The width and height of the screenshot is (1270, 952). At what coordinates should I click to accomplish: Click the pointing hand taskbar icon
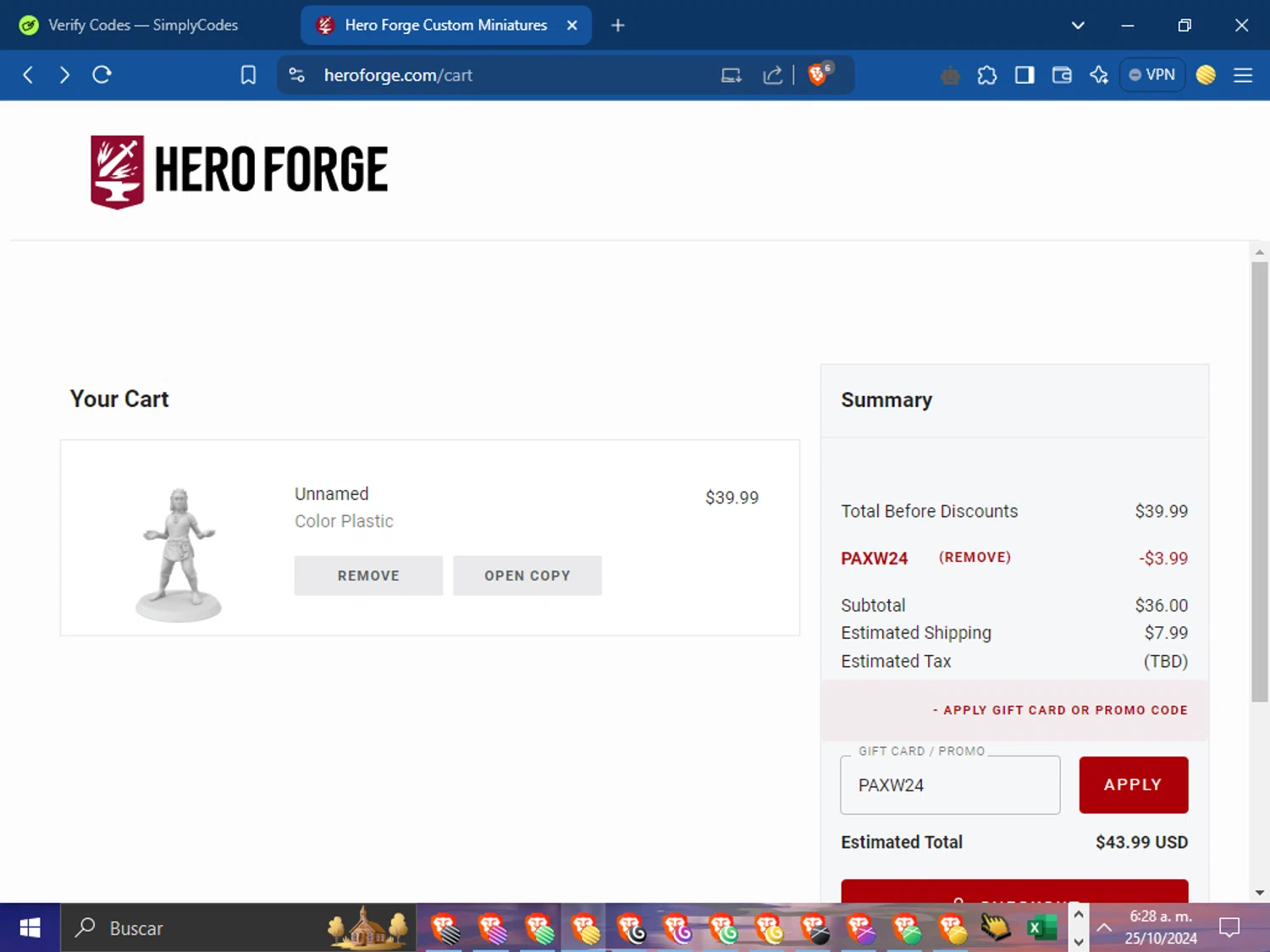[x=996, y=928]
